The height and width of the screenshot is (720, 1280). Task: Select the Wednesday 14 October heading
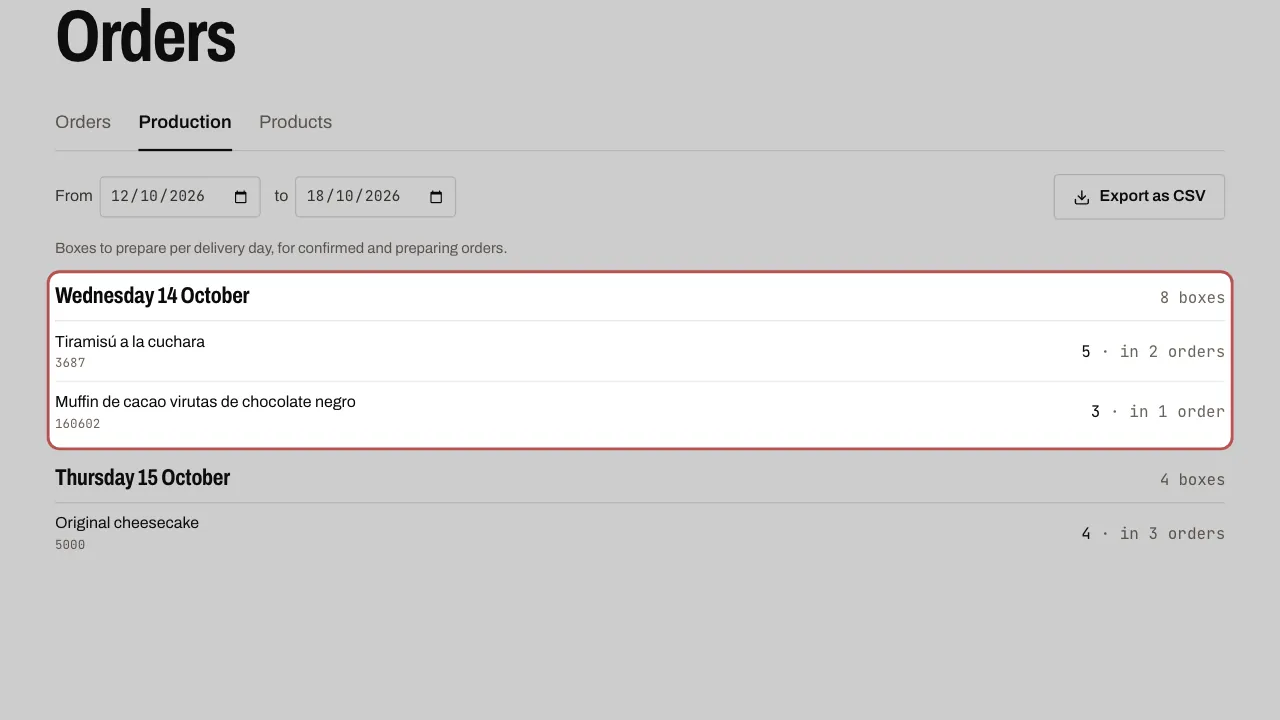(x=152, y=295)
